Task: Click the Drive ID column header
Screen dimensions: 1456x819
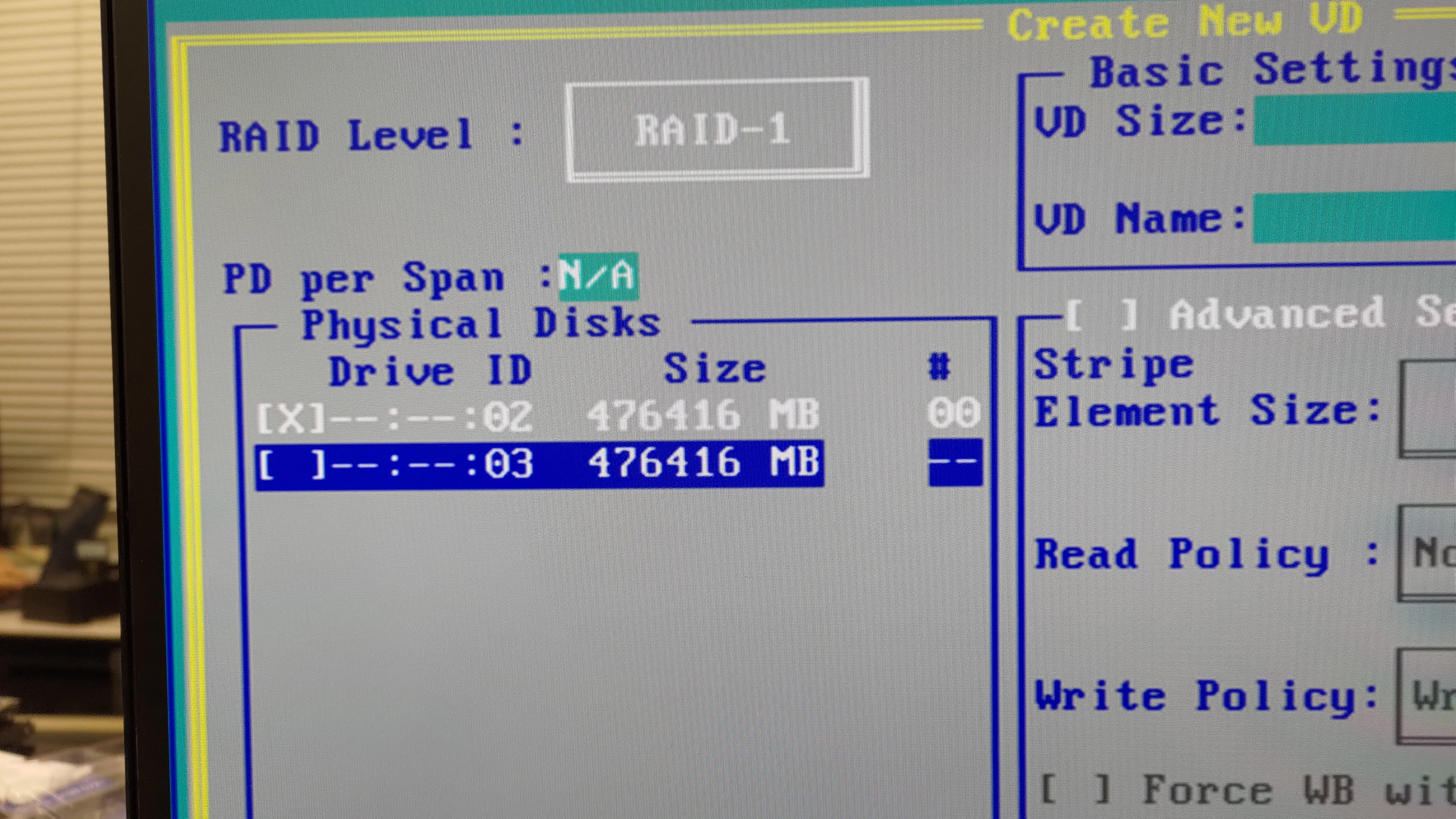Action: pos(430,371)
